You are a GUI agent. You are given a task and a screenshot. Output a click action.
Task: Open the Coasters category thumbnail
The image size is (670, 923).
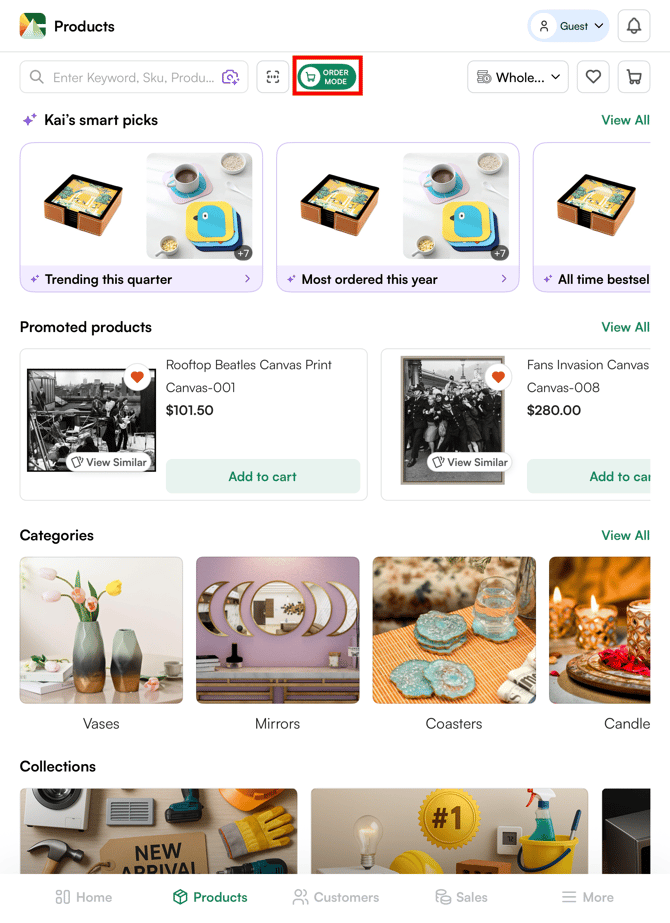[453, 630]
